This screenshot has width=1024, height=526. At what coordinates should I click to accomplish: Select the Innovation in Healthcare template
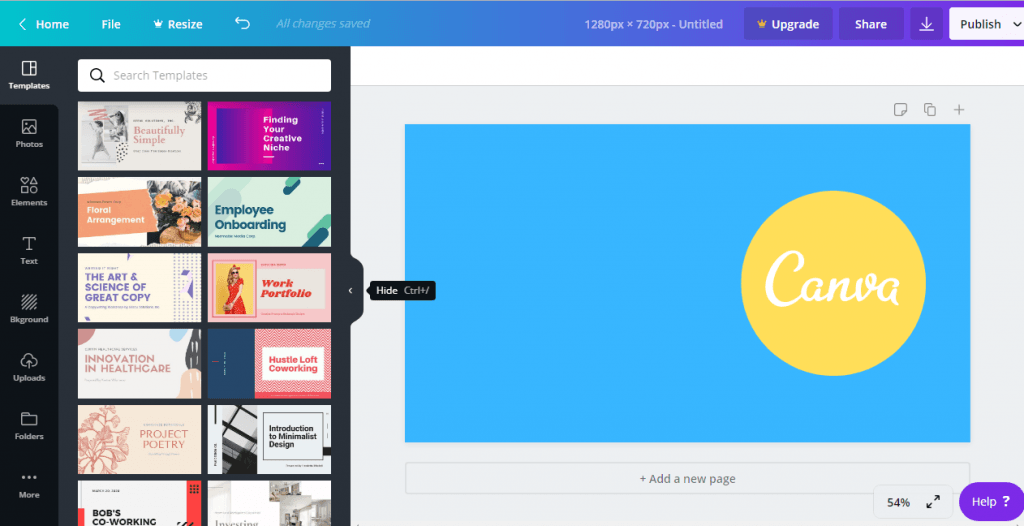140,363
